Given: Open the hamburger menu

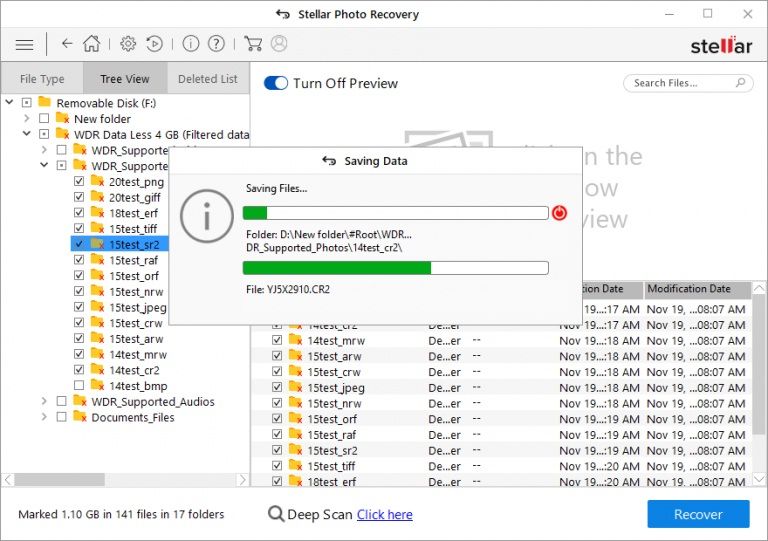Looking at the screenshot, I should [24, 45].
